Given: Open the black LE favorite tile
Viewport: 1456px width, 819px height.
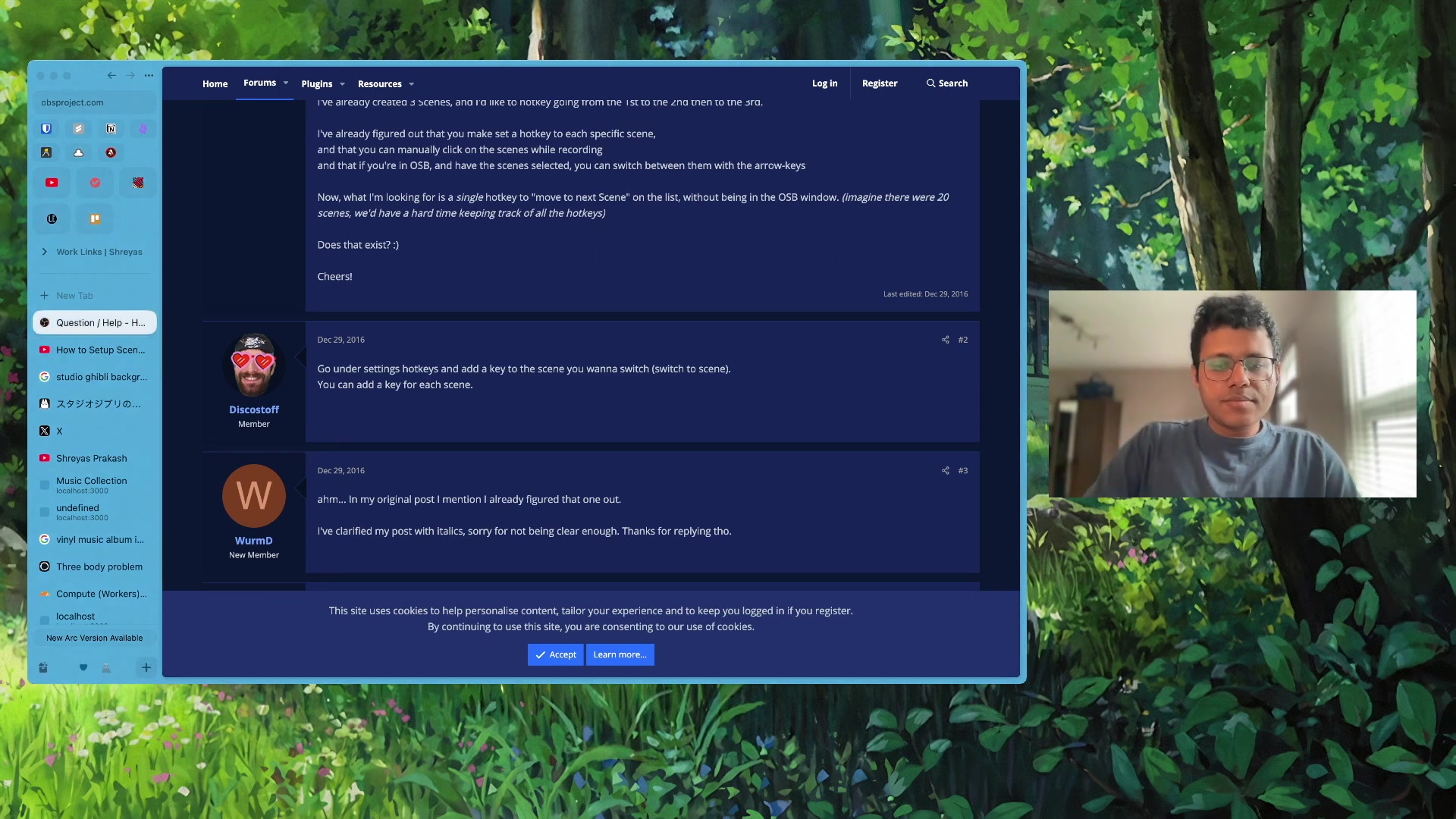Looking at the screenshot, I should [x=52, y=219].
